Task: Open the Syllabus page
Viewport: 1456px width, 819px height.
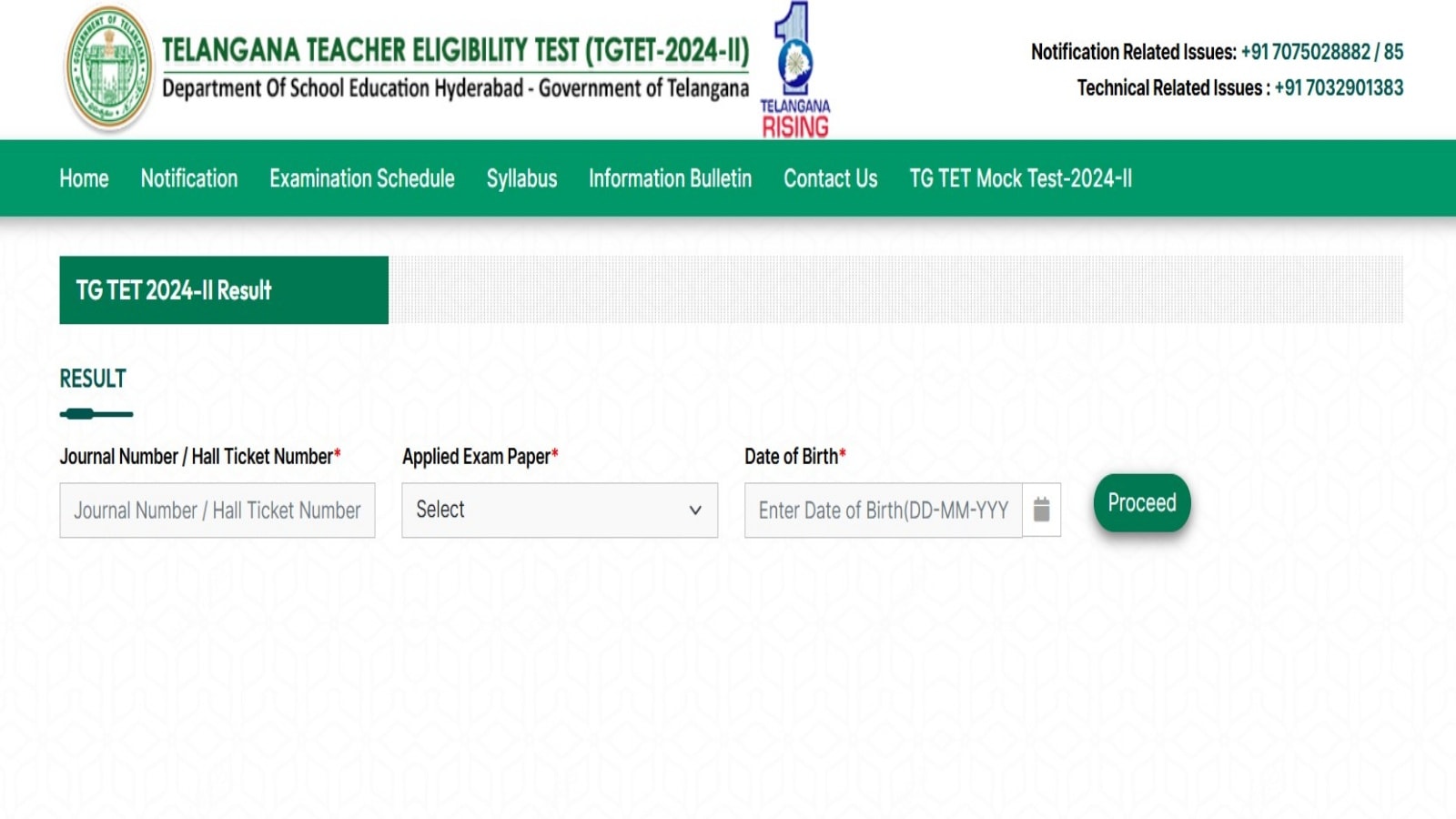Action: 521,178
